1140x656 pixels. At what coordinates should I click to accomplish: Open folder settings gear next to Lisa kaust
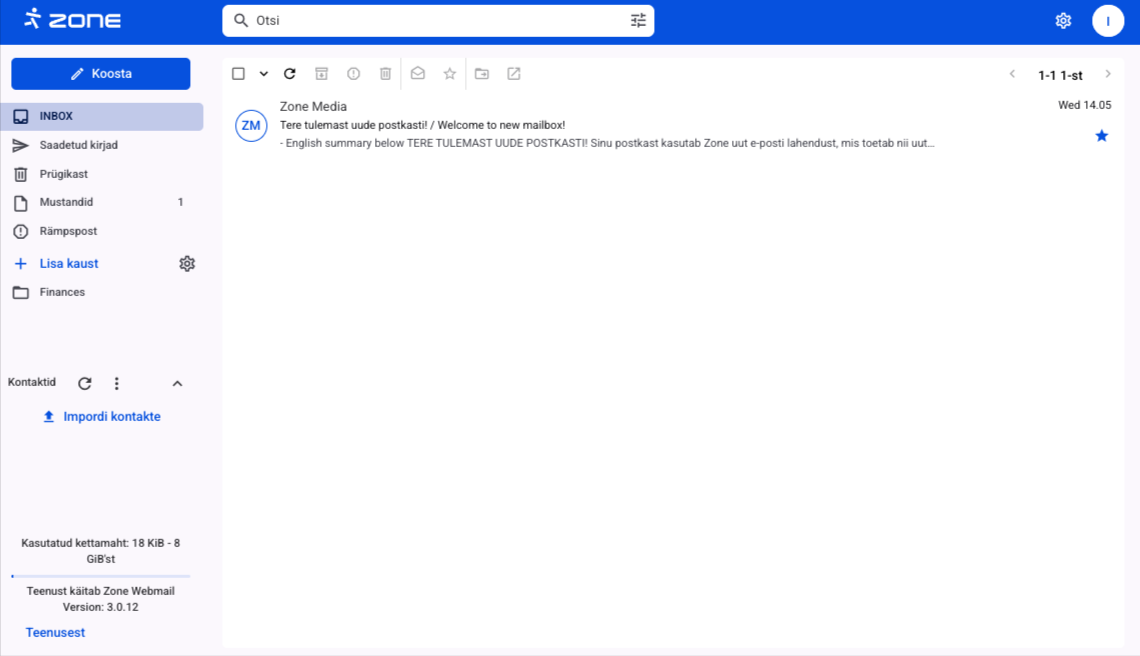(x=187, y=264)
